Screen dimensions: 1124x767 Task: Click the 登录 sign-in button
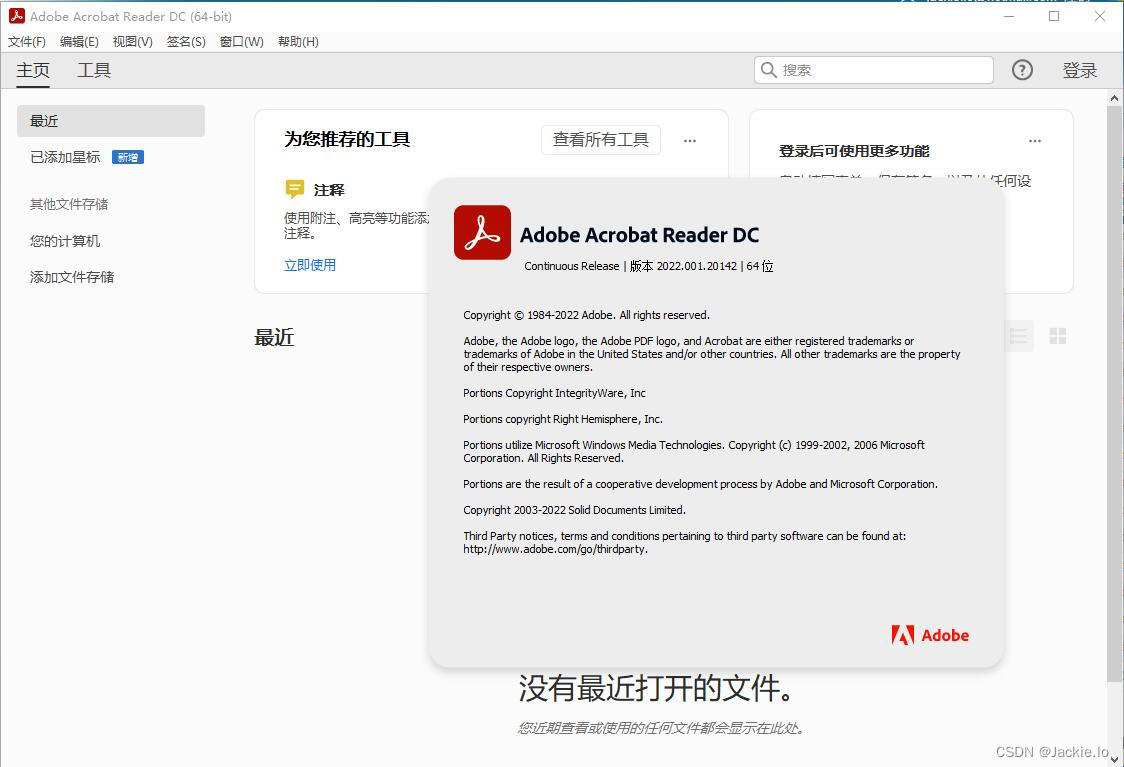coord(1080,70)
